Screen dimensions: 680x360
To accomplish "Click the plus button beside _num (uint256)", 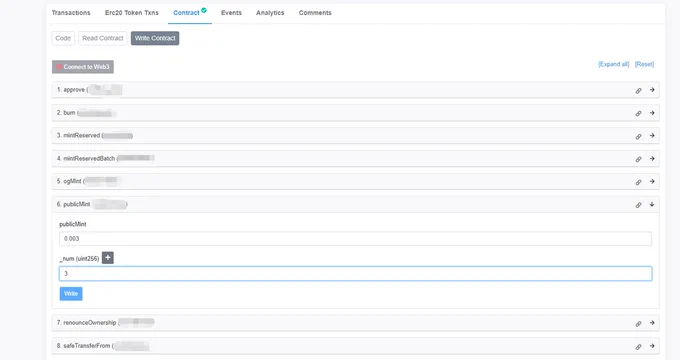I will click(x=108, y=258).
